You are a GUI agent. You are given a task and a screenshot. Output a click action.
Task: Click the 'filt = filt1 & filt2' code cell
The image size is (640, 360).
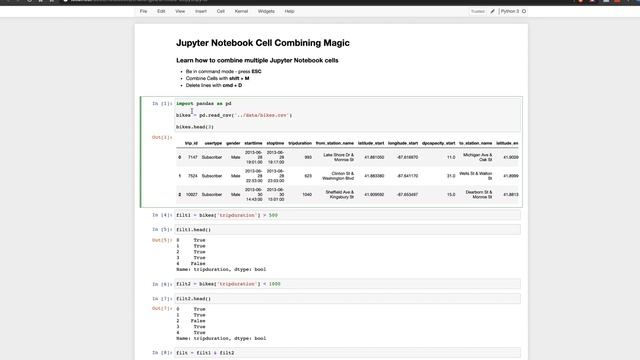click(x=348, y=353)
